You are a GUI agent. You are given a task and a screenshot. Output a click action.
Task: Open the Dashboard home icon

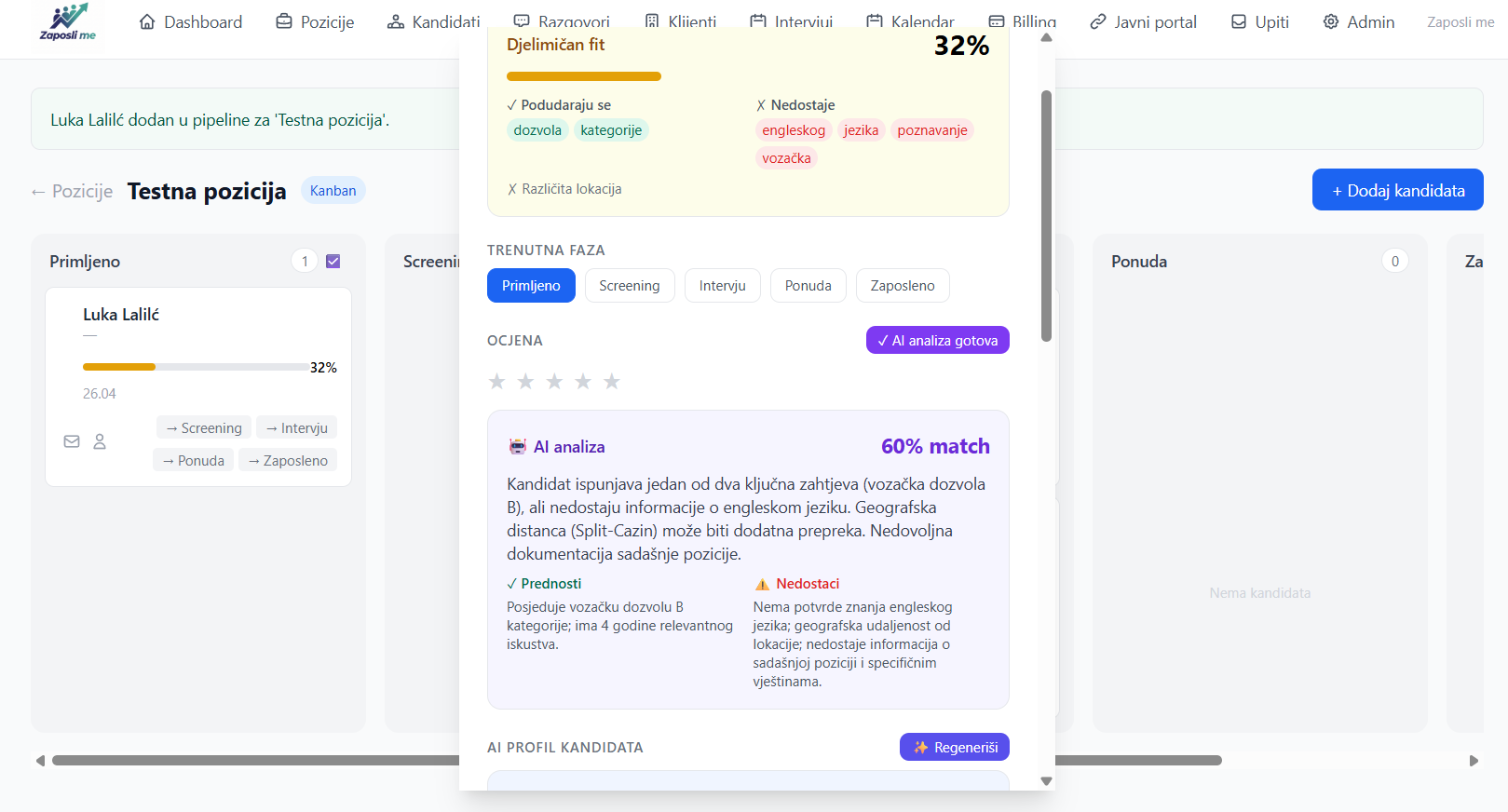(147, 21)
